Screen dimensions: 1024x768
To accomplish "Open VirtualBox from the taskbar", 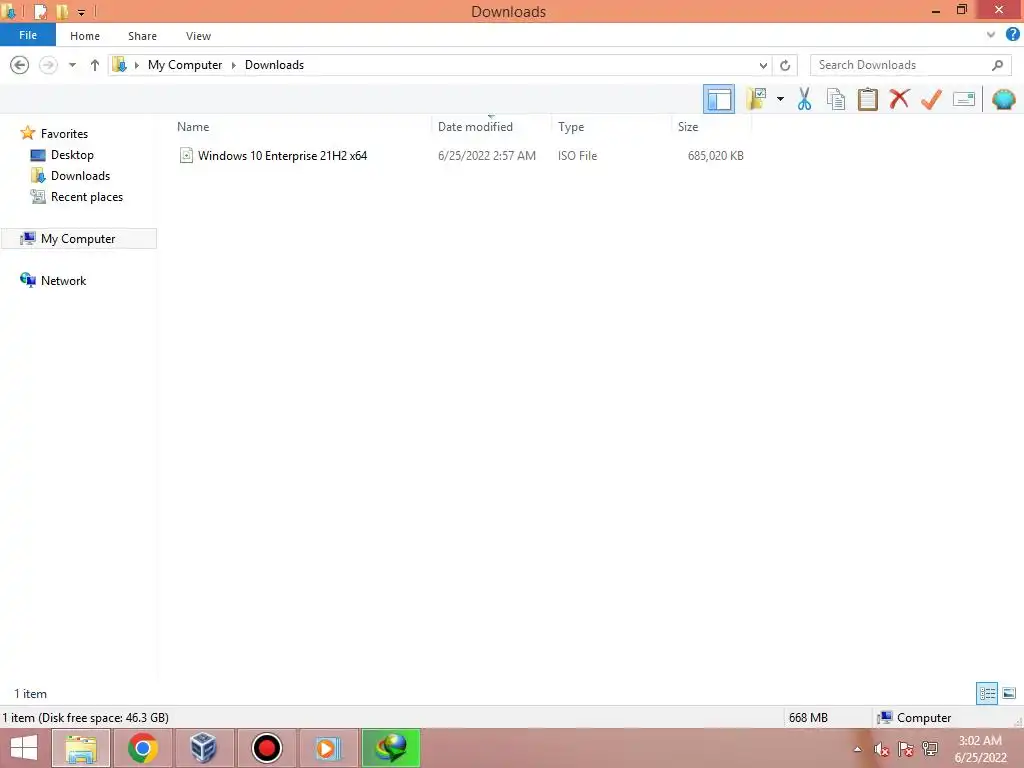I will tap(203, 748).
